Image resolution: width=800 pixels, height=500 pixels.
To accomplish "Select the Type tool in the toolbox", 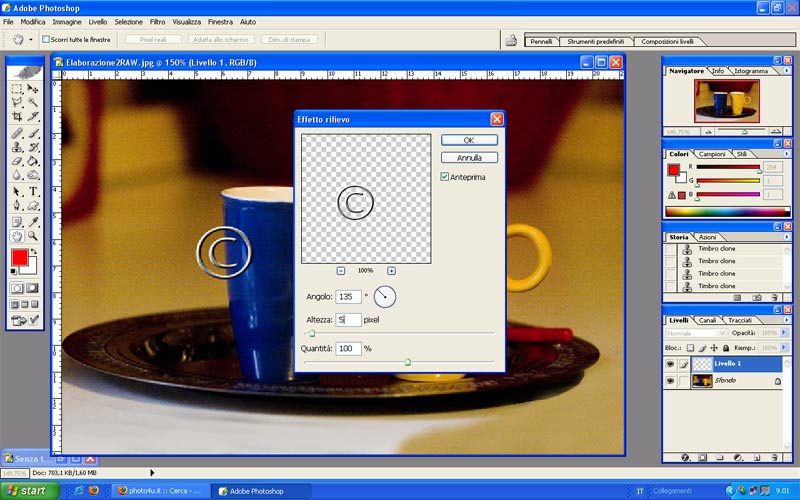I will click(33, 190).
